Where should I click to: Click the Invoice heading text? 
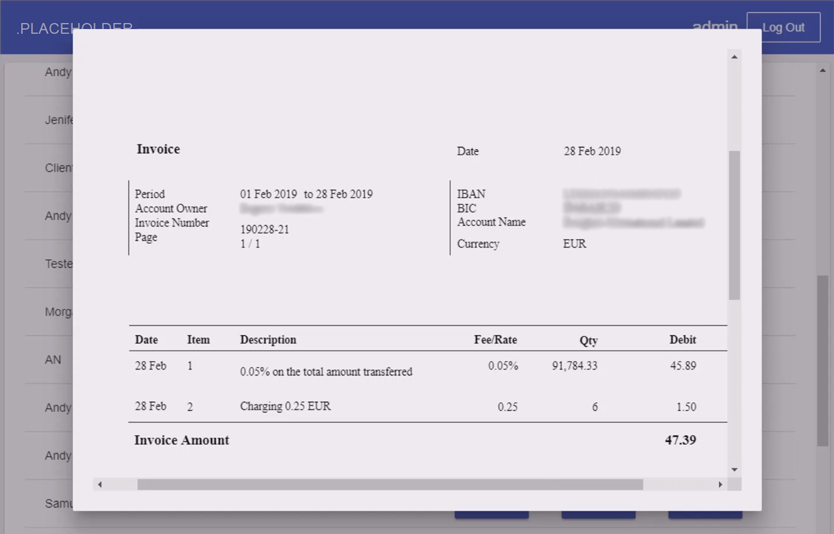click(x=158, y=149)
